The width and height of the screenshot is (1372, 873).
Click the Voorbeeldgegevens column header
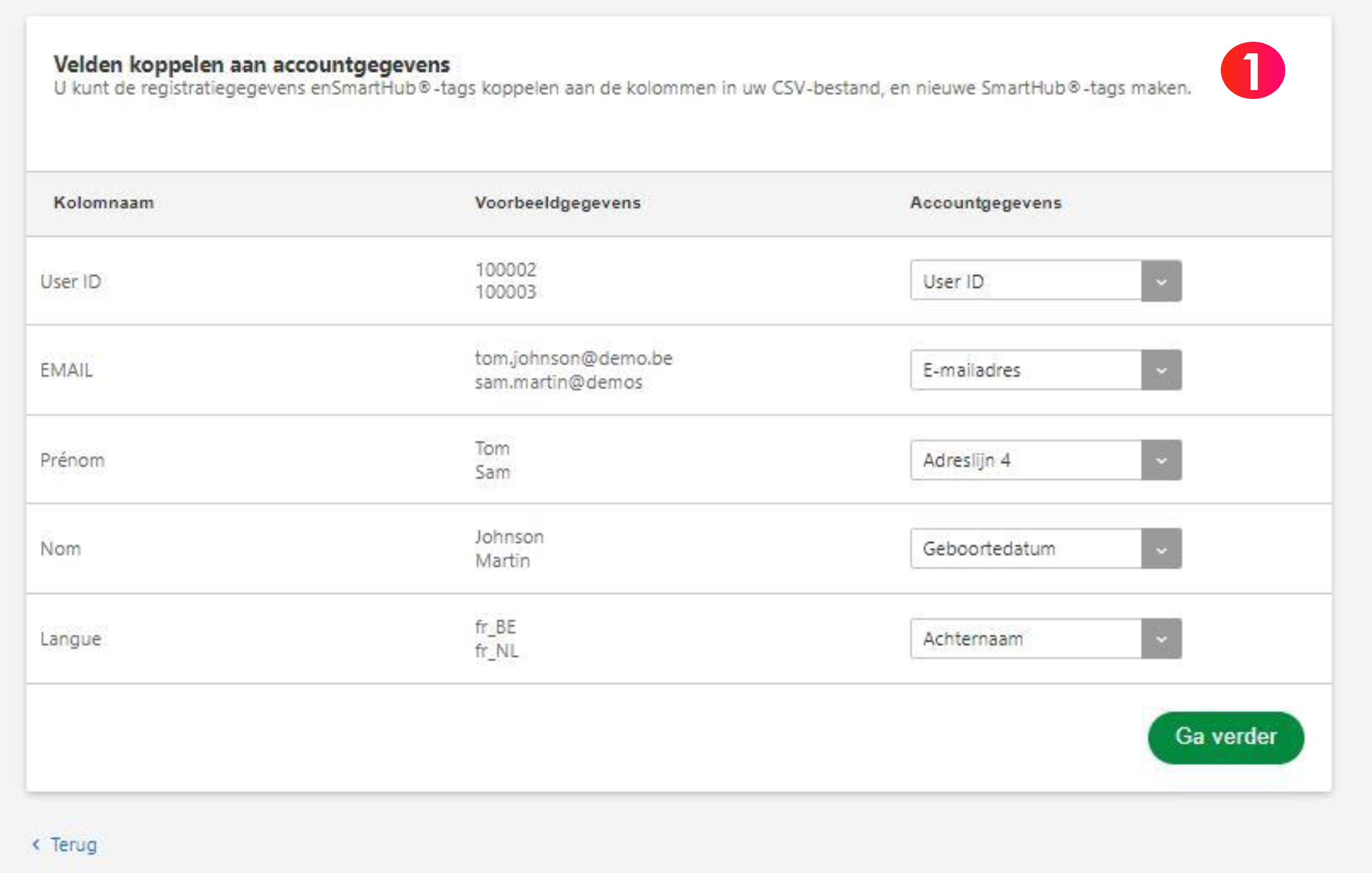click(x=558, y=203)
